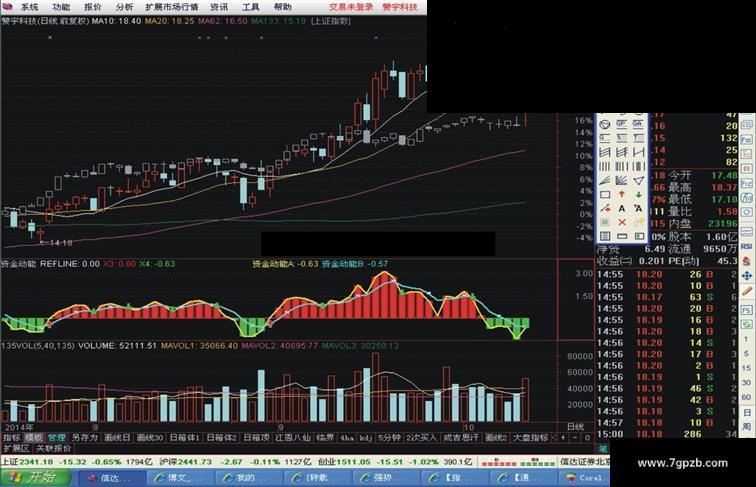The image size is (756, 487).
Task: Open the 功能 menu
Action: (x=61, y=7)
